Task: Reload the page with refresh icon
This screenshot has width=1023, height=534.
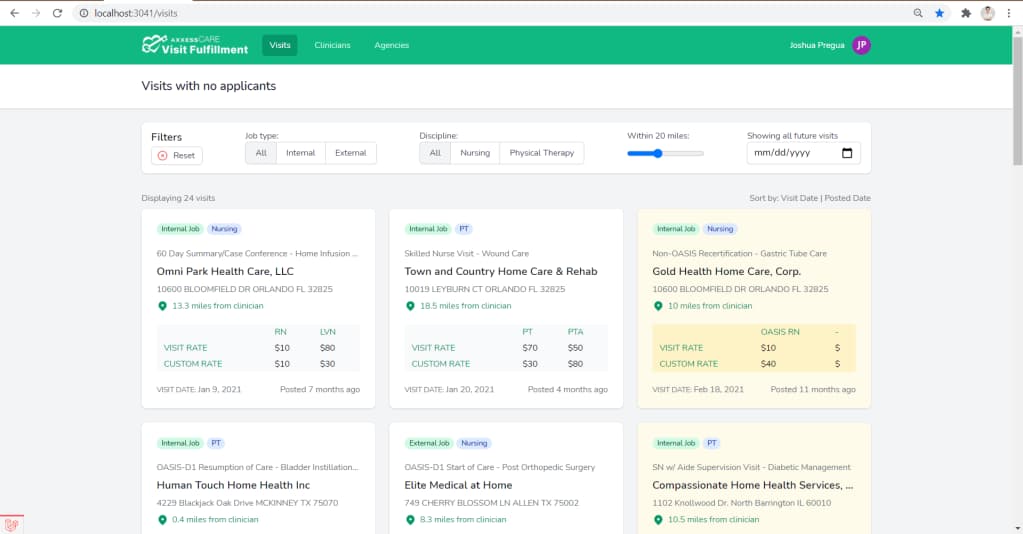Action: (57, 13)
